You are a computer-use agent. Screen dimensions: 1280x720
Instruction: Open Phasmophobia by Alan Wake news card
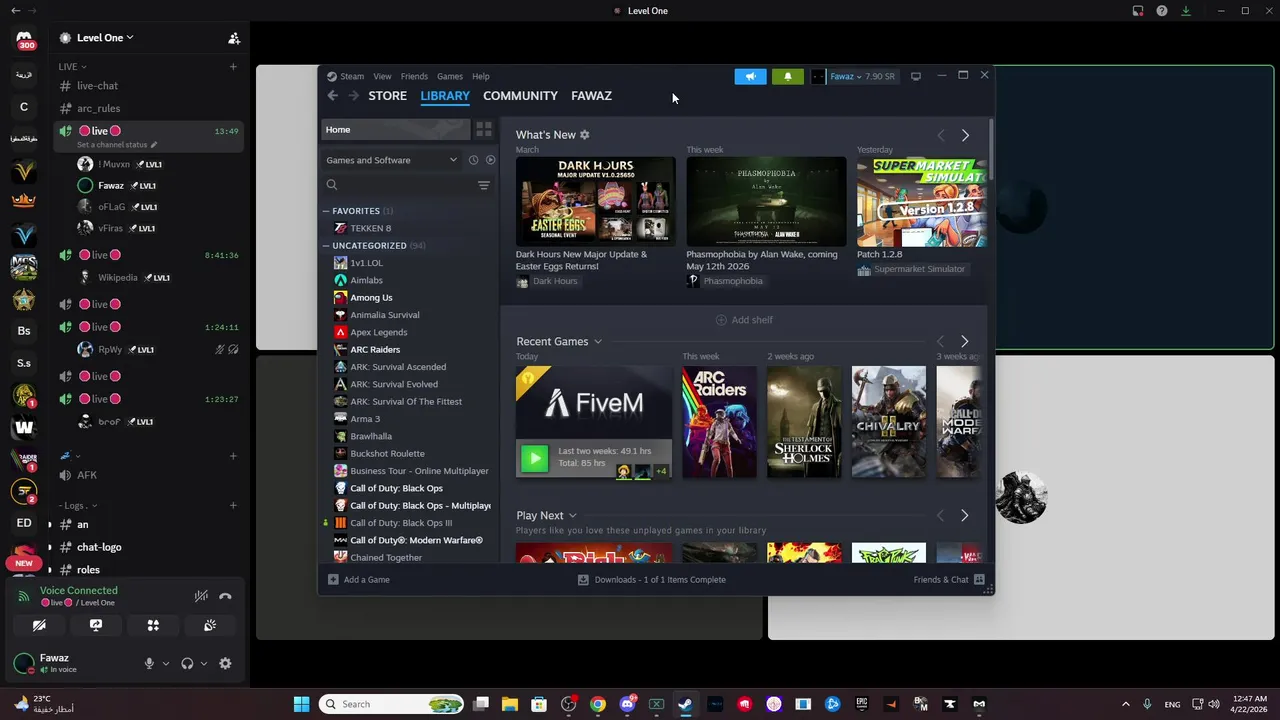[x=766, y=201]
